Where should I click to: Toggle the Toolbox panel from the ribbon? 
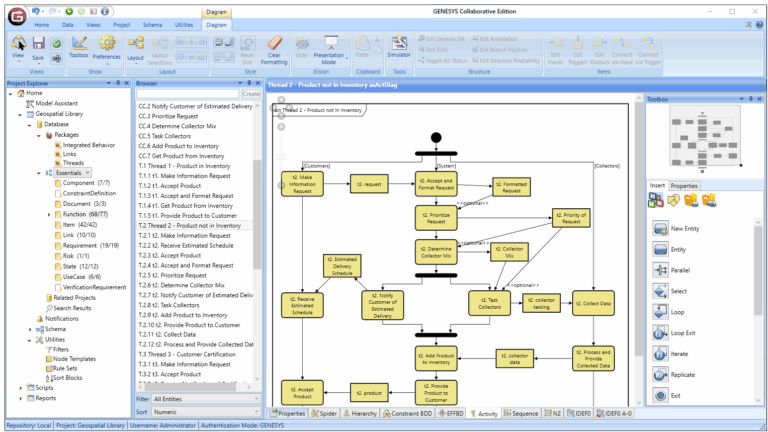(79, 46)
